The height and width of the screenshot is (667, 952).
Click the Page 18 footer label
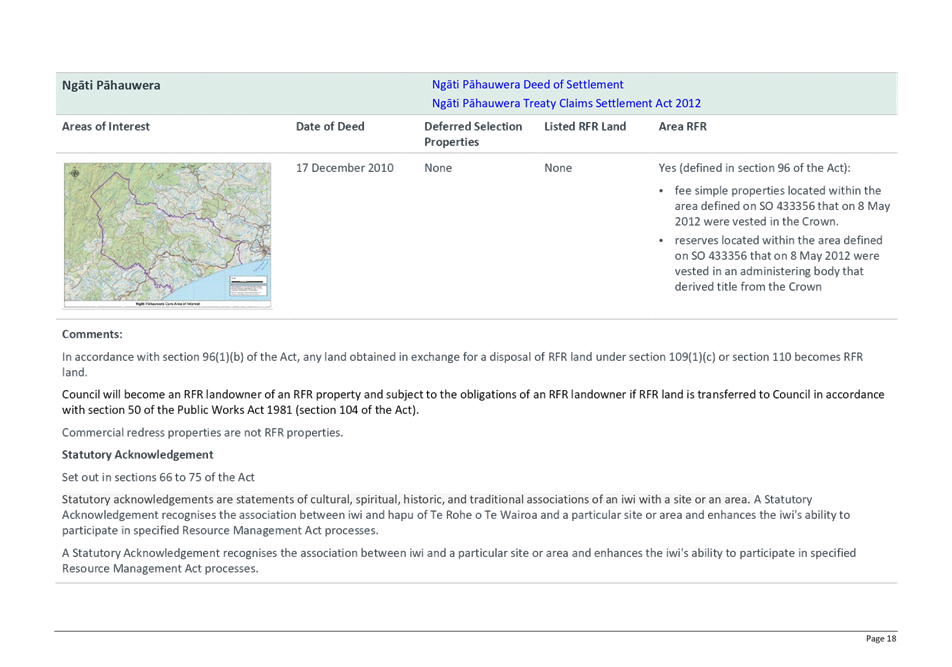(x=880, y=638)
